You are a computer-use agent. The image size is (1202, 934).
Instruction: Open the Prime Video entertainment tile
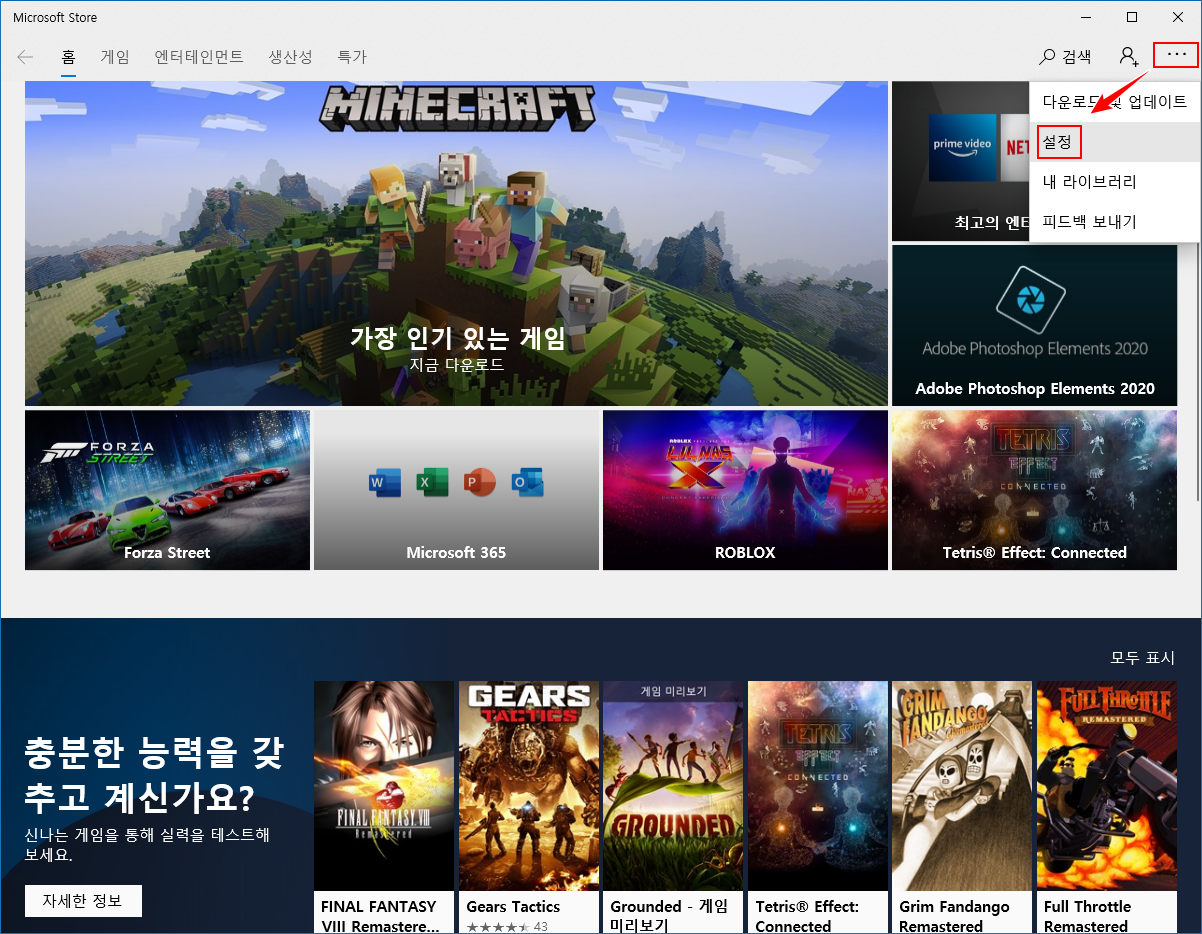(x=960, y=161)
